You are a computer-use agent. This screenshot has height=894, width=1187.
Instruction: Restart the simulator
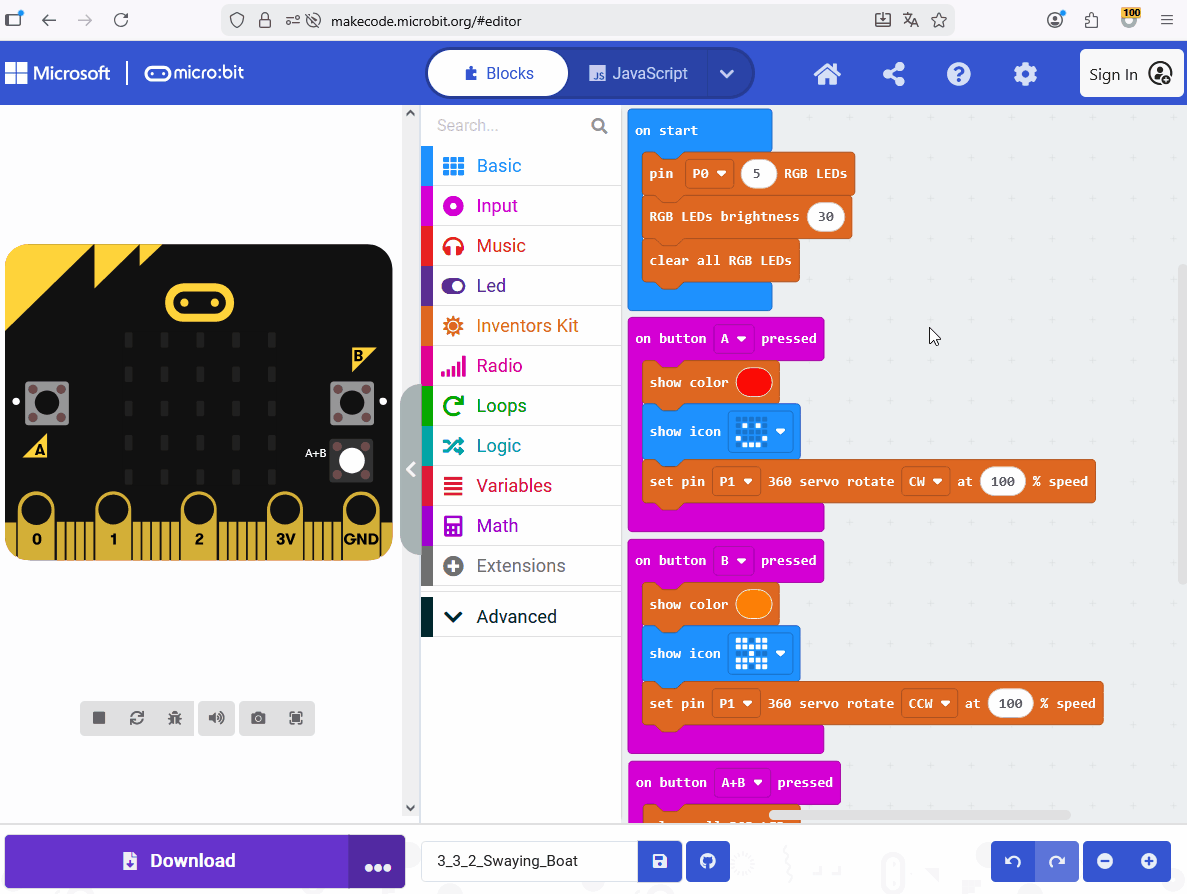coord(137,718)
